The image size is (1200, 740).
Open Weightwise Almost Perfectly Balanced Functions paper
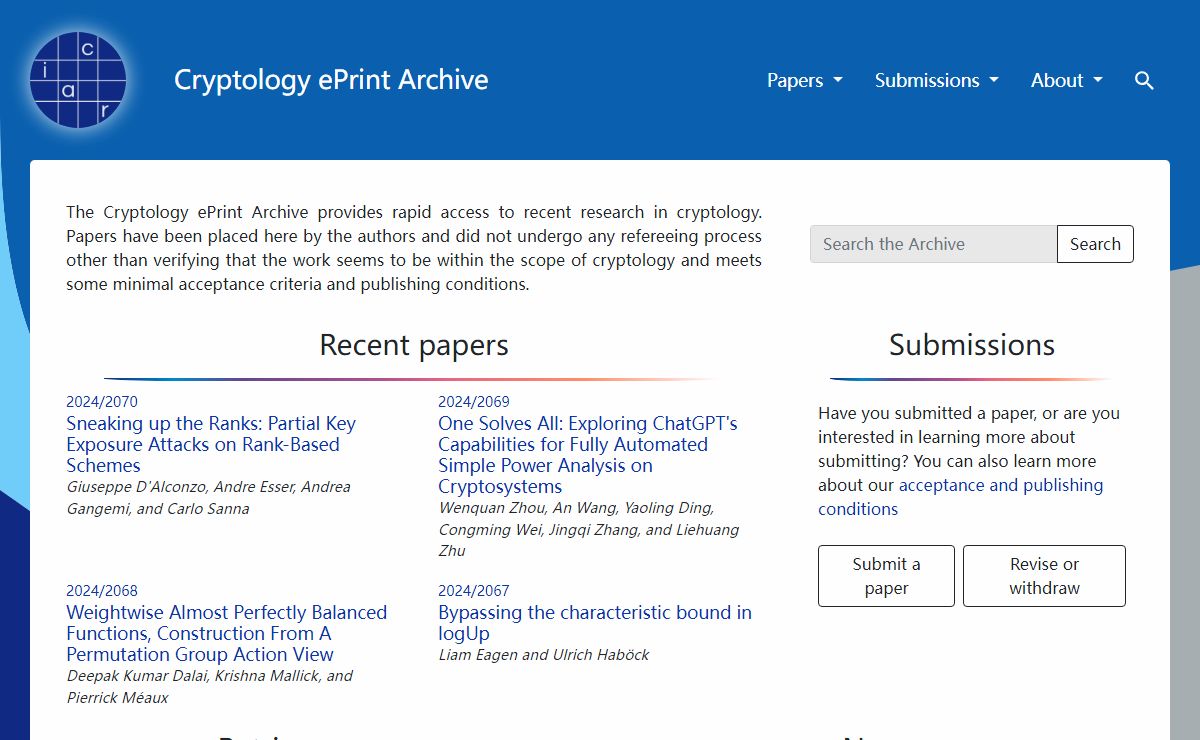click(226, 633)
